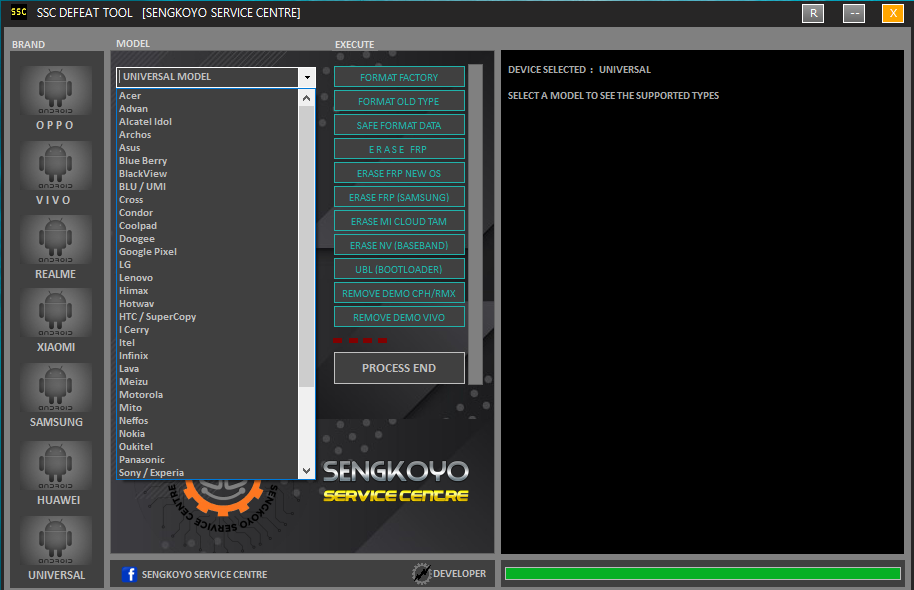This screenshot has width=914, height=590.
Task: Start UBL (BOOTLOADER) process
Action: tap(399, 268)
